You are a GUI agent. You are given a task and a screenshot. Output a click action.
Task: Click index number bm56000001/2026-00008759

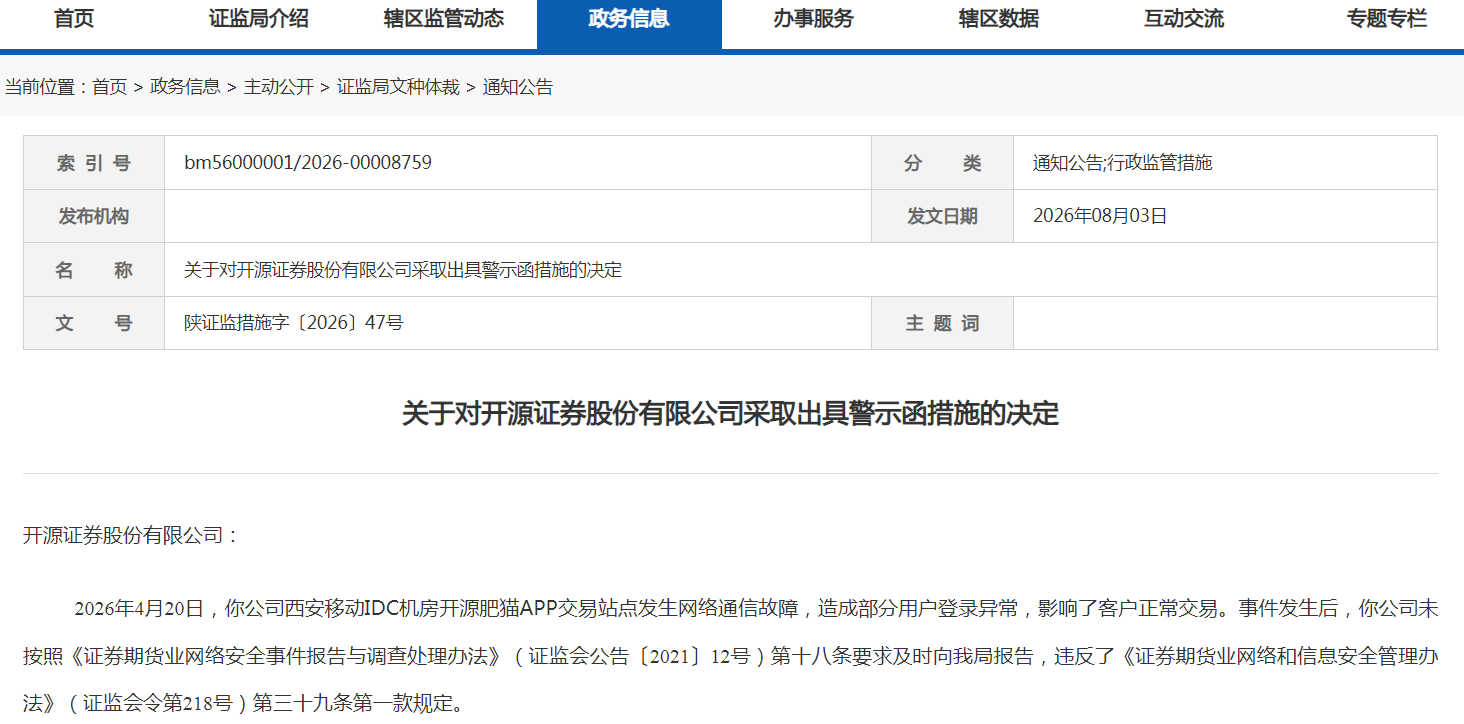coord(308,162)
